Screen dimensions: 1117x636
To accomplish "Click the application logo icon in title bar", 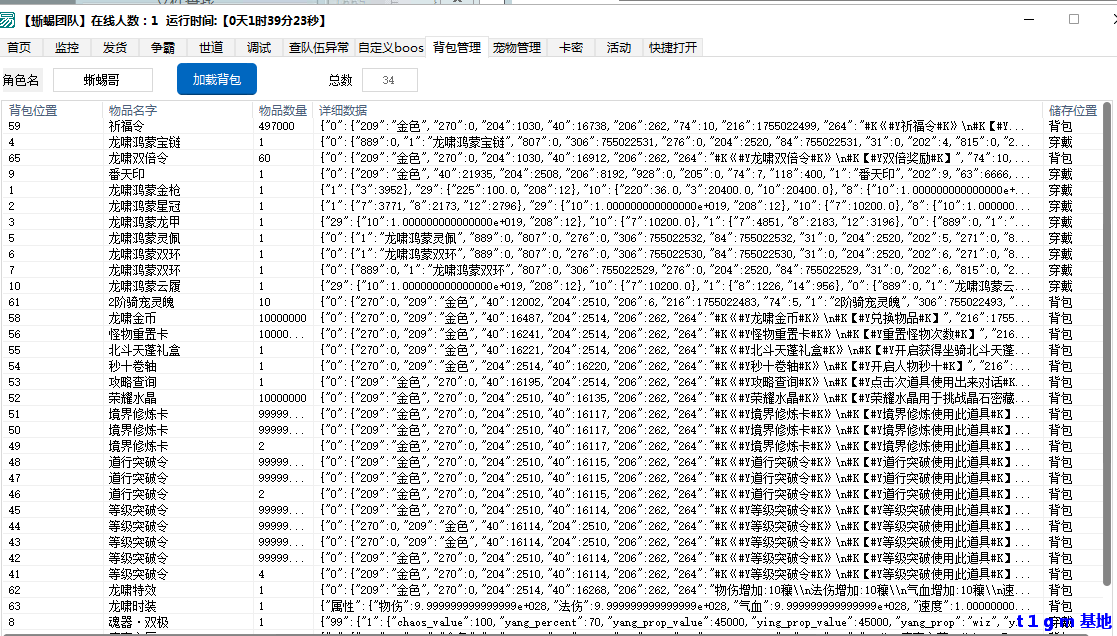I will coord(8,20).
